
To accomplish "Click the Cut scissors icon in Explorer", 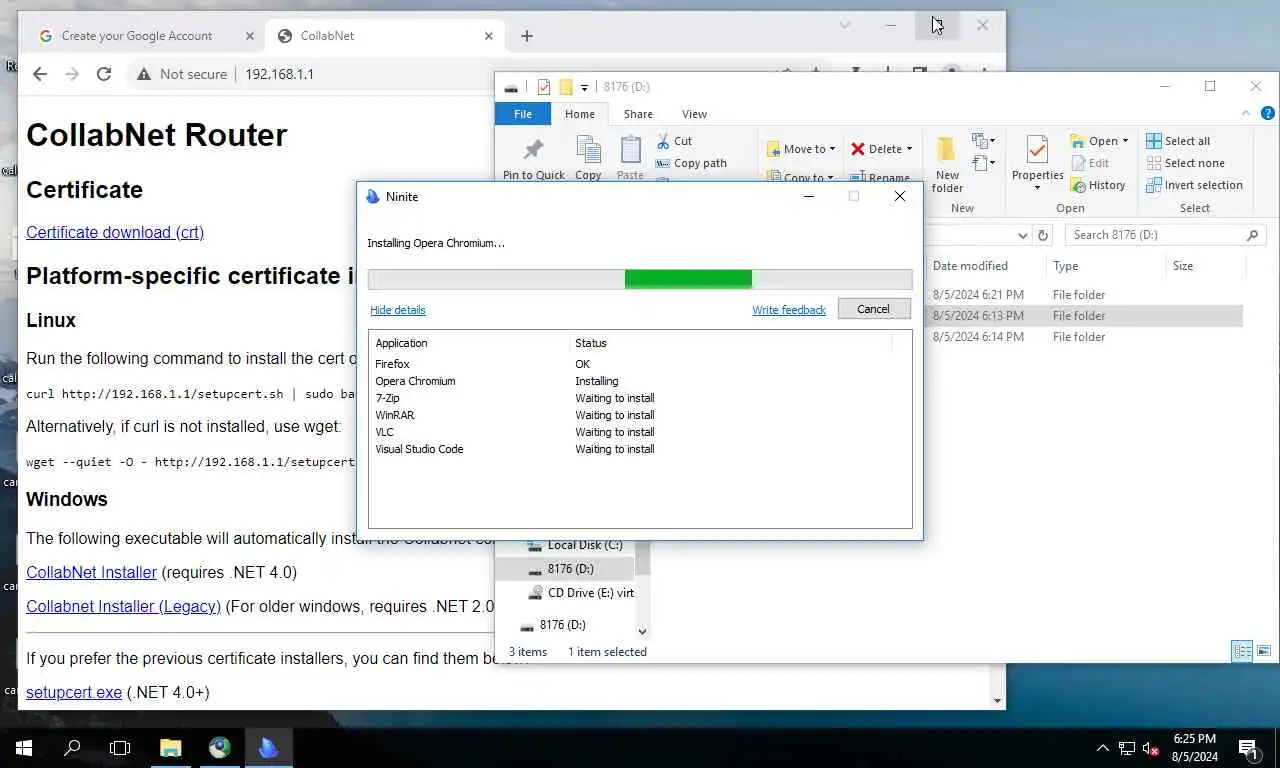I will pos(663,141).
